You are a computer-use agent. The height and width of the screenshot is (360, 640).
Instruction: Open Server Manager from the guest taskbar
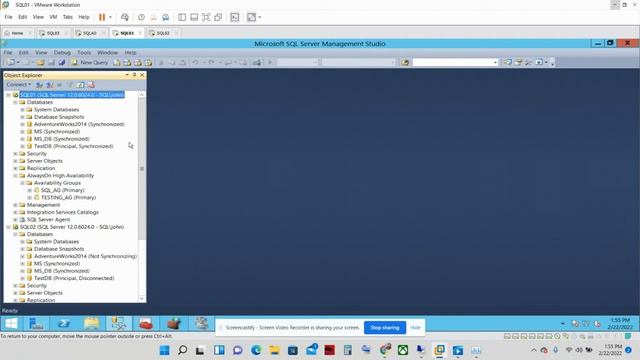[36, 324]
